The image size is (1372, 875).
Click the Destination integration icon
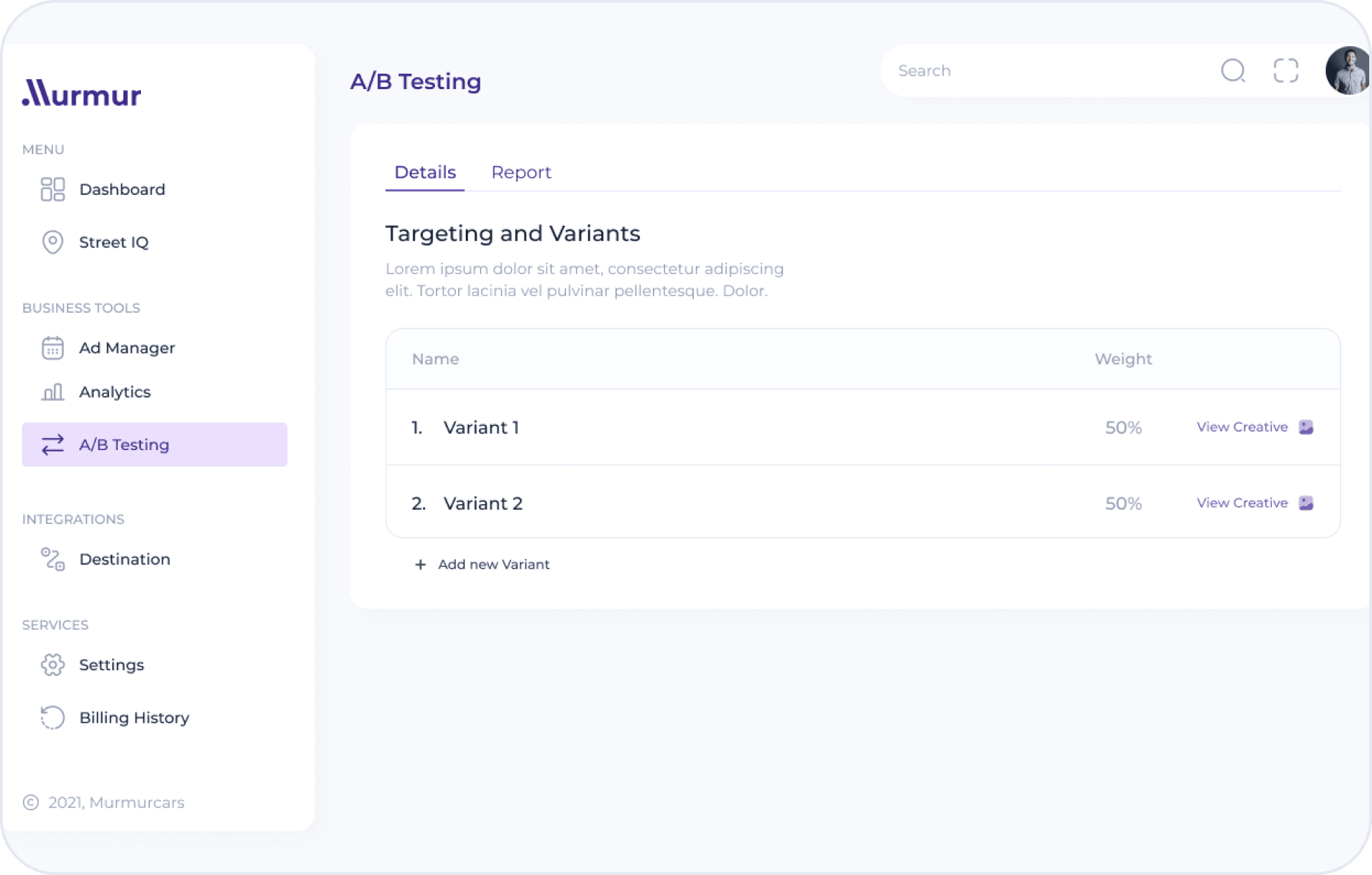53,559
